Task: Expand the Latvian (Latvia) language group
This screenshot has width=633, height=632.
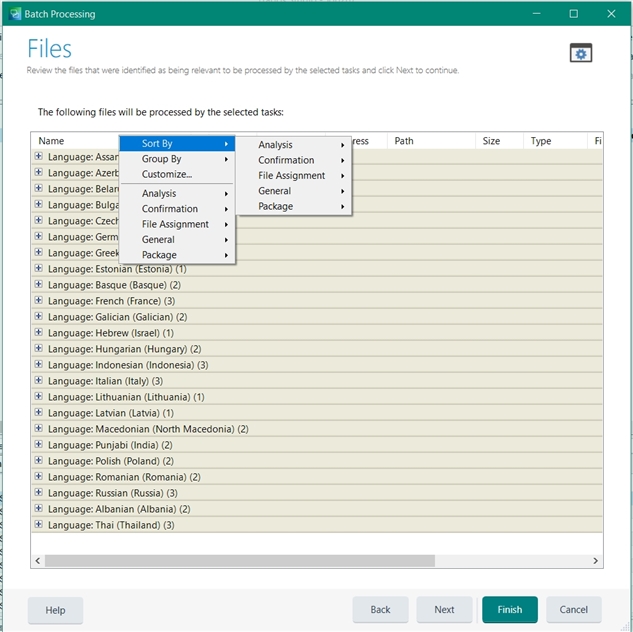Action: pyautogui.click(x=38, y=412)
